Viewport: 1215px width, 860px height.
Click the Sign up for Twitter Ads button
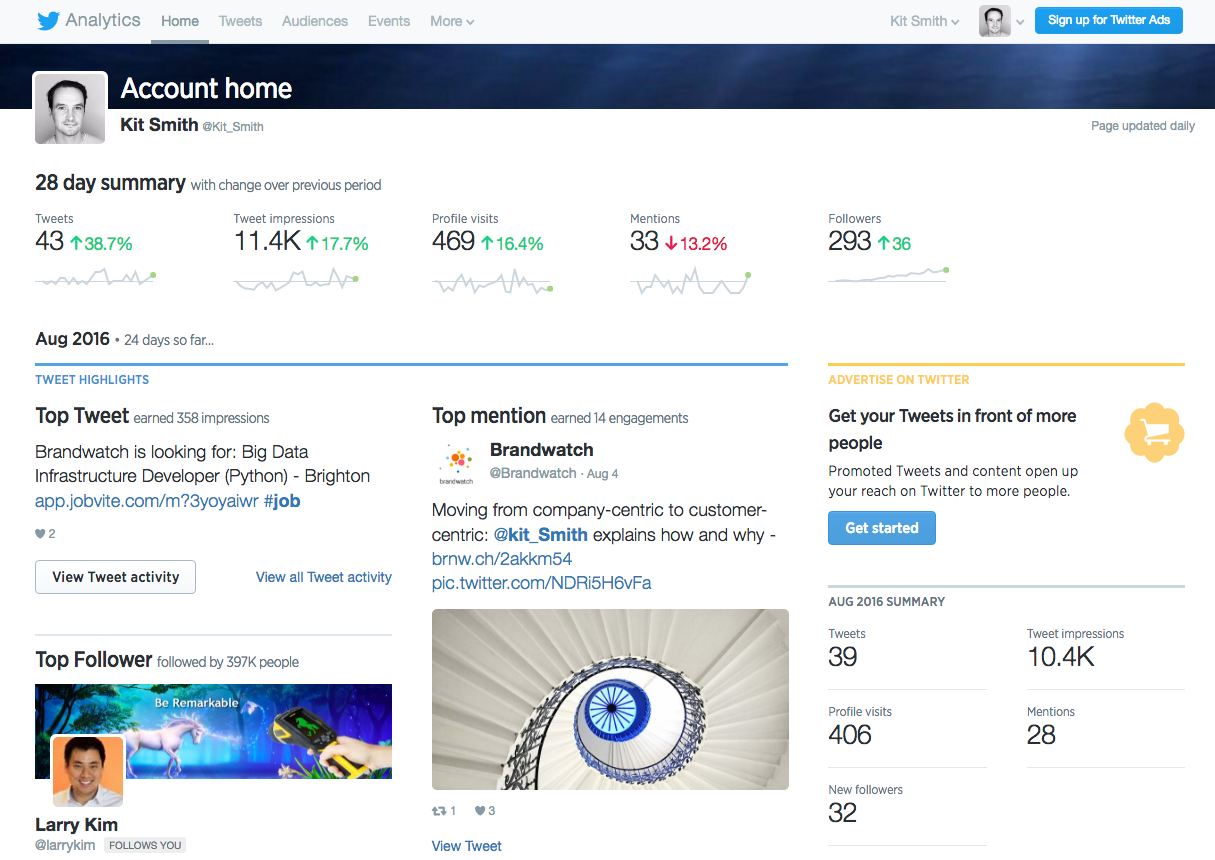1108,19
